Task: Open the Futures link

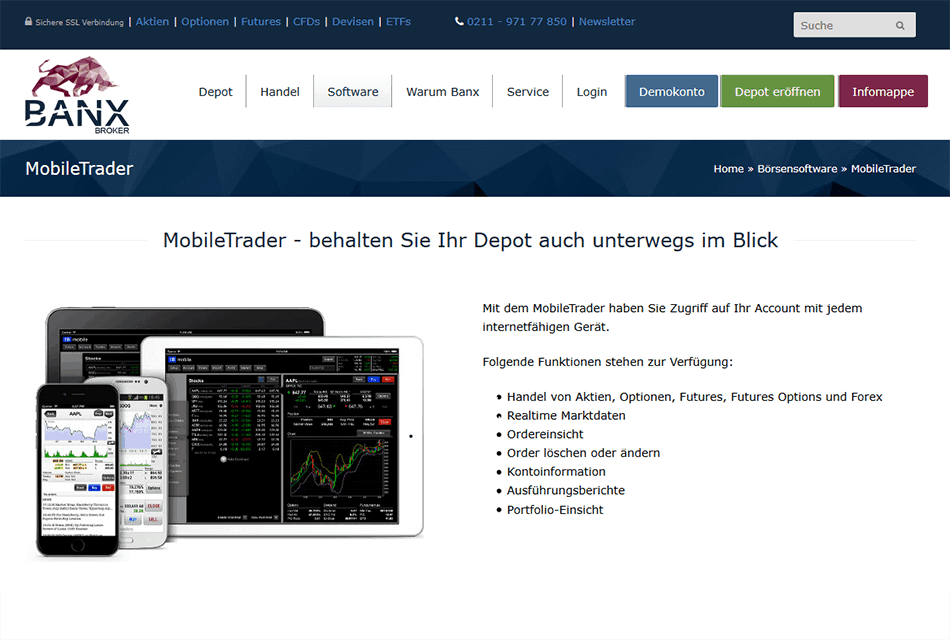Action: [261, 21]
